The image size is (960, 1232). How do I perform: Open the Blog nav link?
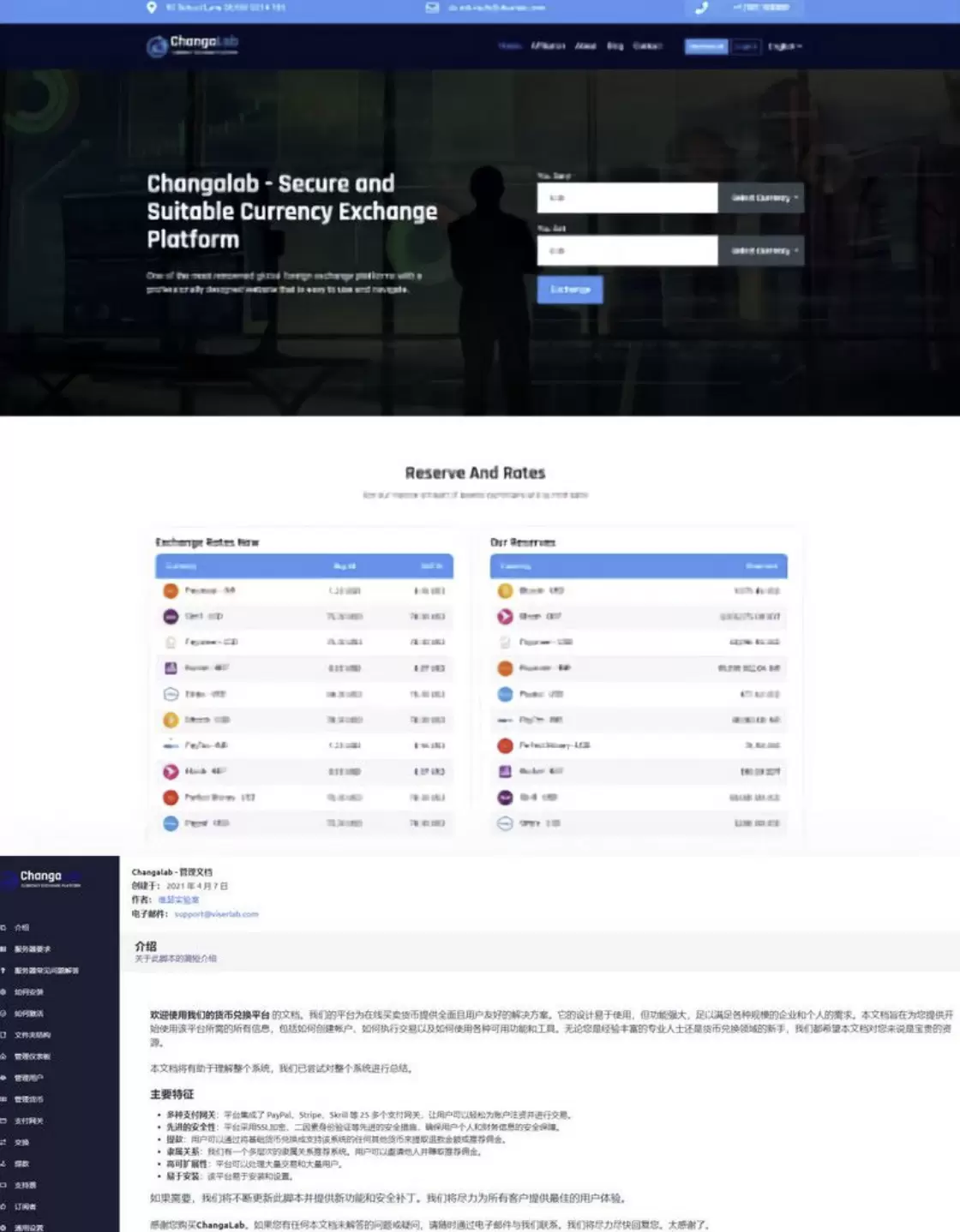pyautogui.click(x=615, y=46)
